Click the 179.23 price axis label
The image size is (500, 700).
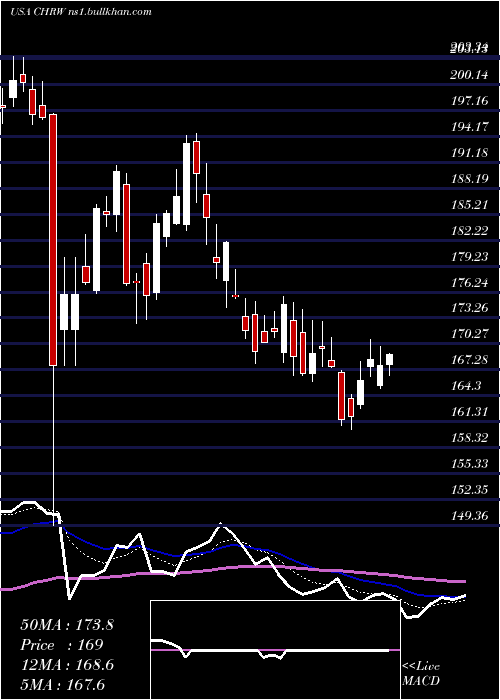click(469, 256)
